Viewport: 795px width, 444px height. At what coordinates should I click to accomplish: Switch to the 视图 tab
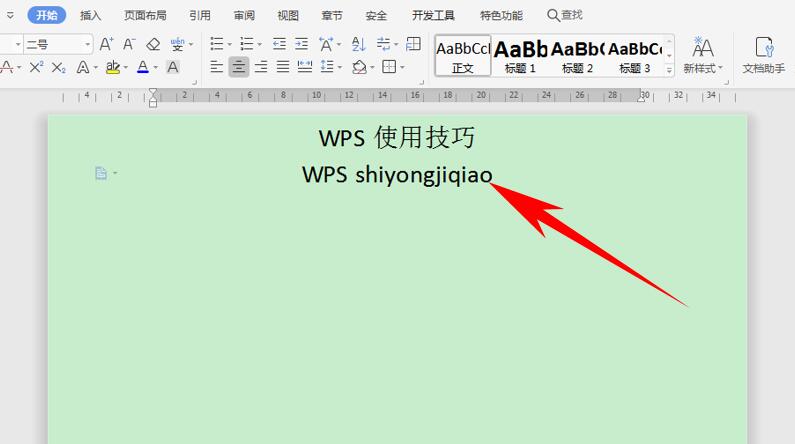[288, 16]
